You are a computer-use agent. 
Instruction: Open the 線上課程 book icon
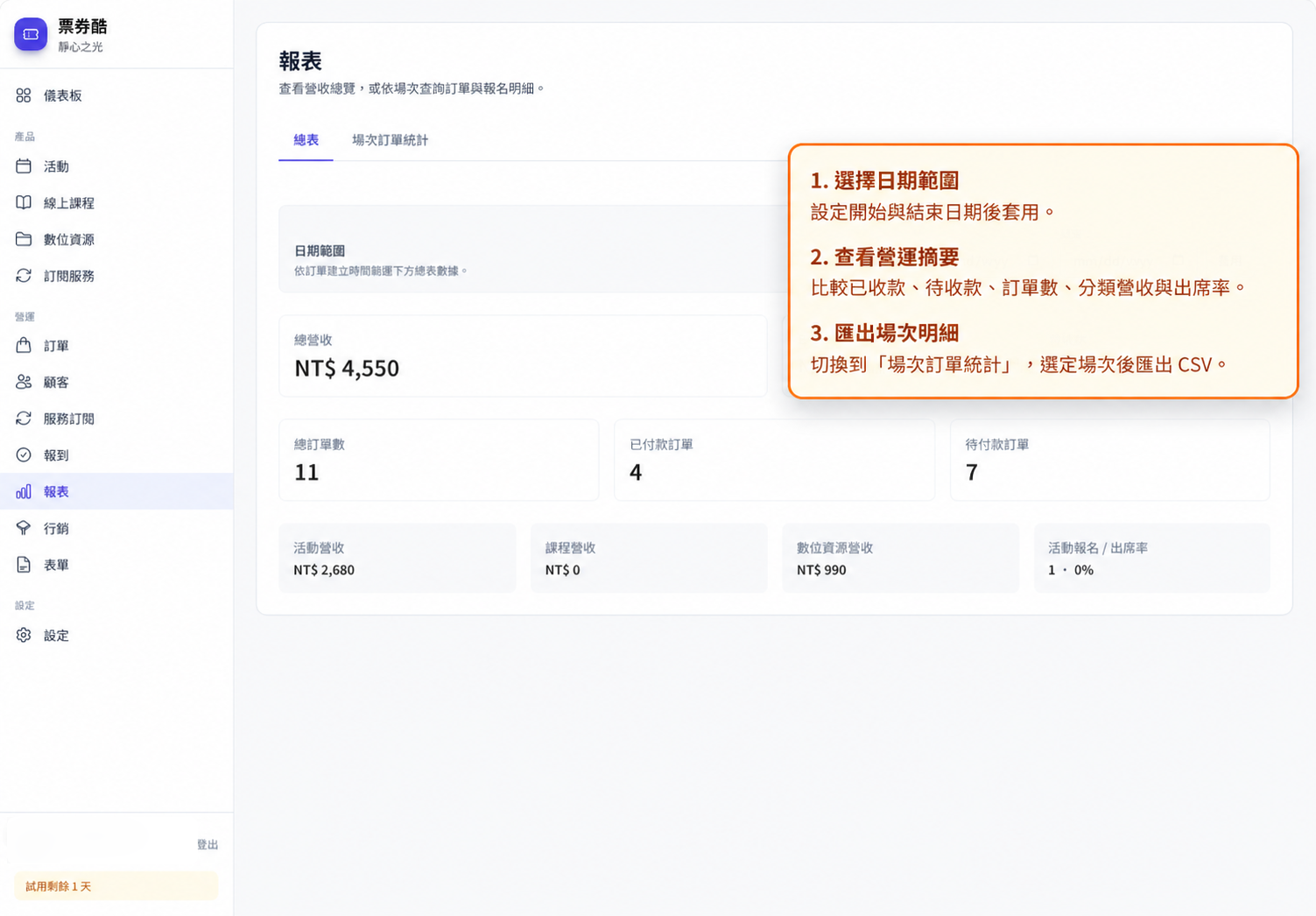[x=24, y=203]
